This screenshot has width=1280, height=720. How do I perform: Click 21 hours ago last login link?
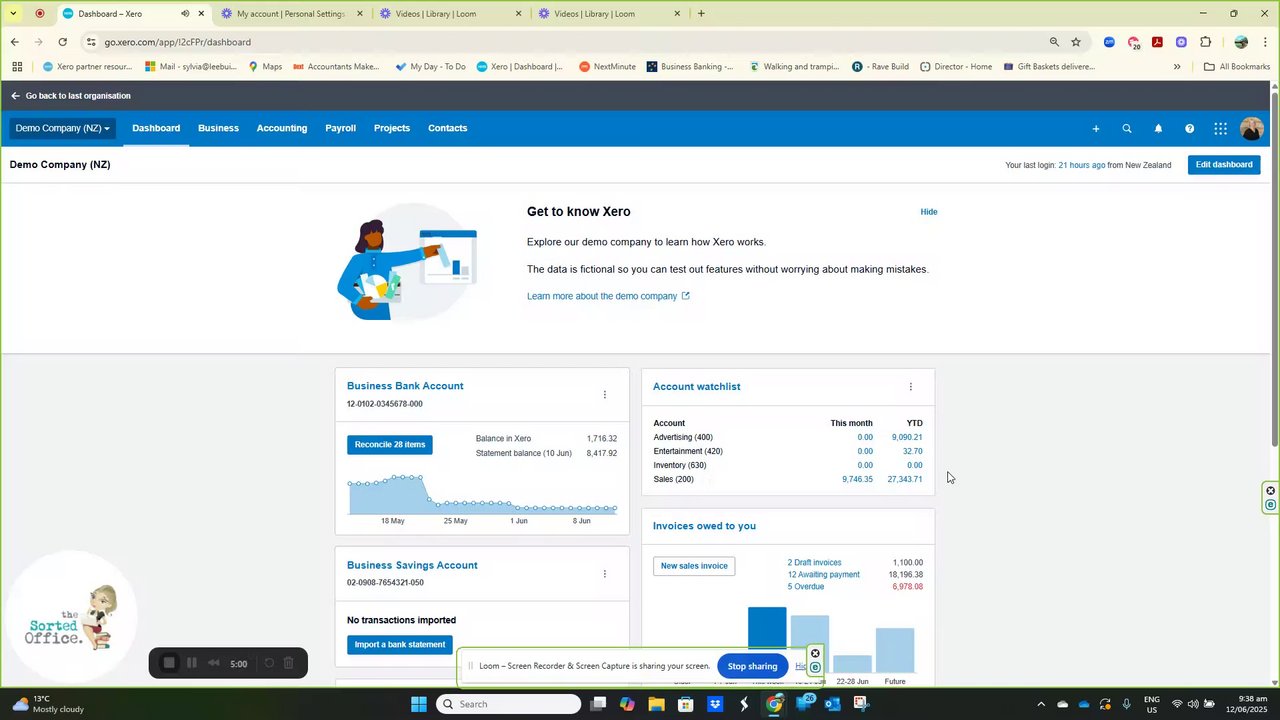pos(1082,165)
